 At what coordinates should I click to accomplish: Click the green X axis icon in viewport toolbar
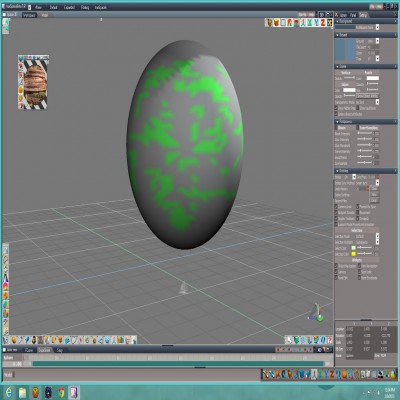310,23
